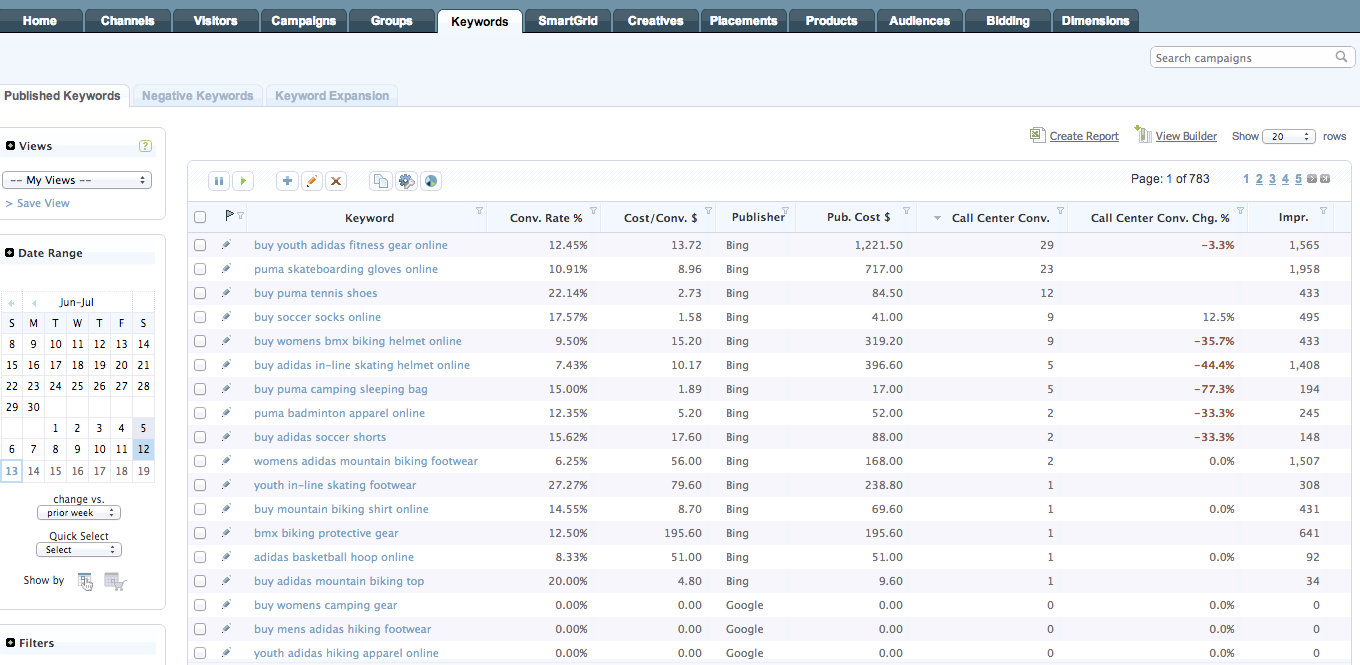Image resolution: width=1360 pixels, height=665 pixels.
Task: Open the gear settings toolbar icon
Action: 406,181
